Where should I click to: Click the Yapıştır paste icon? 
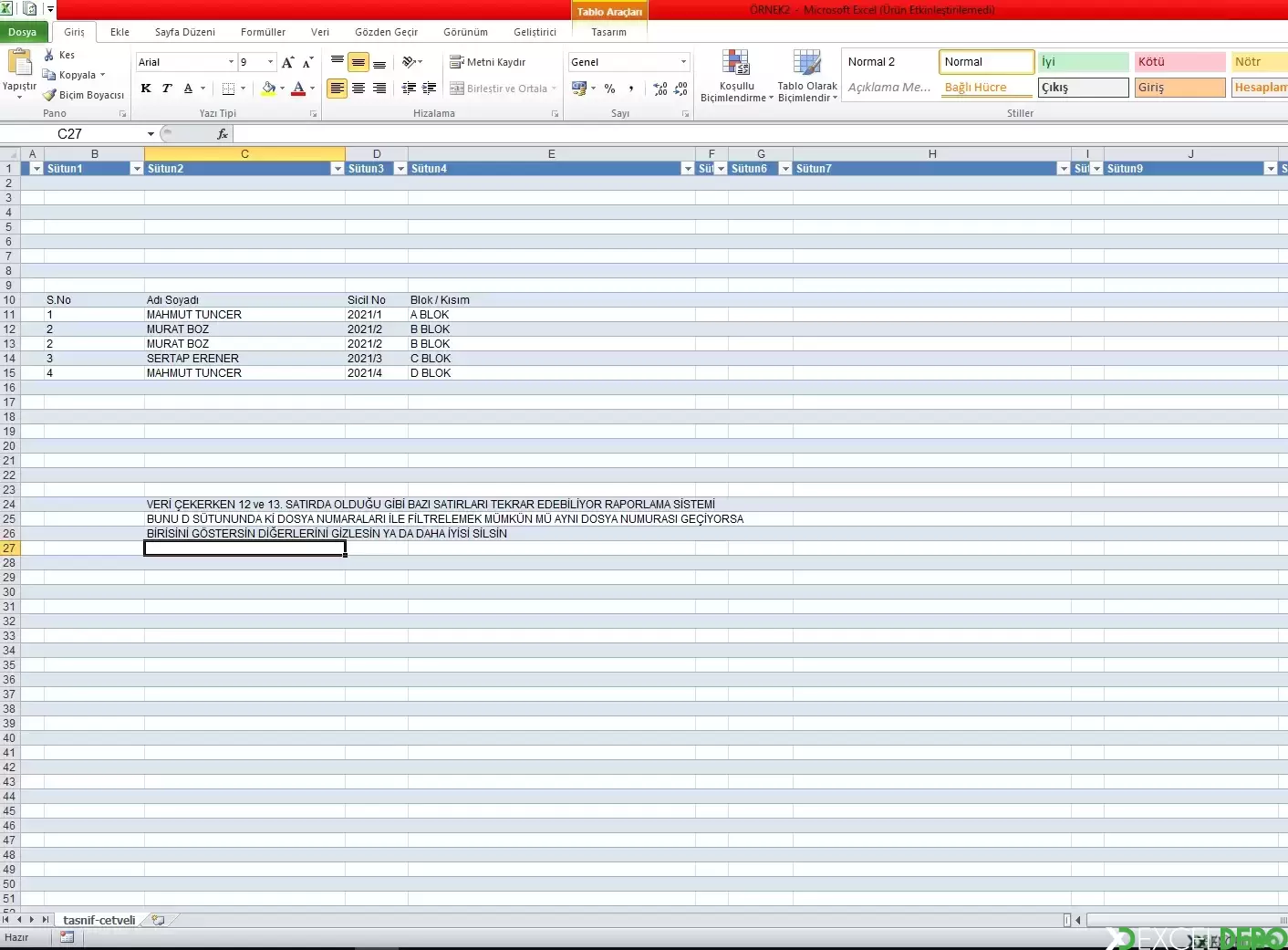click(x=19, y=63)
